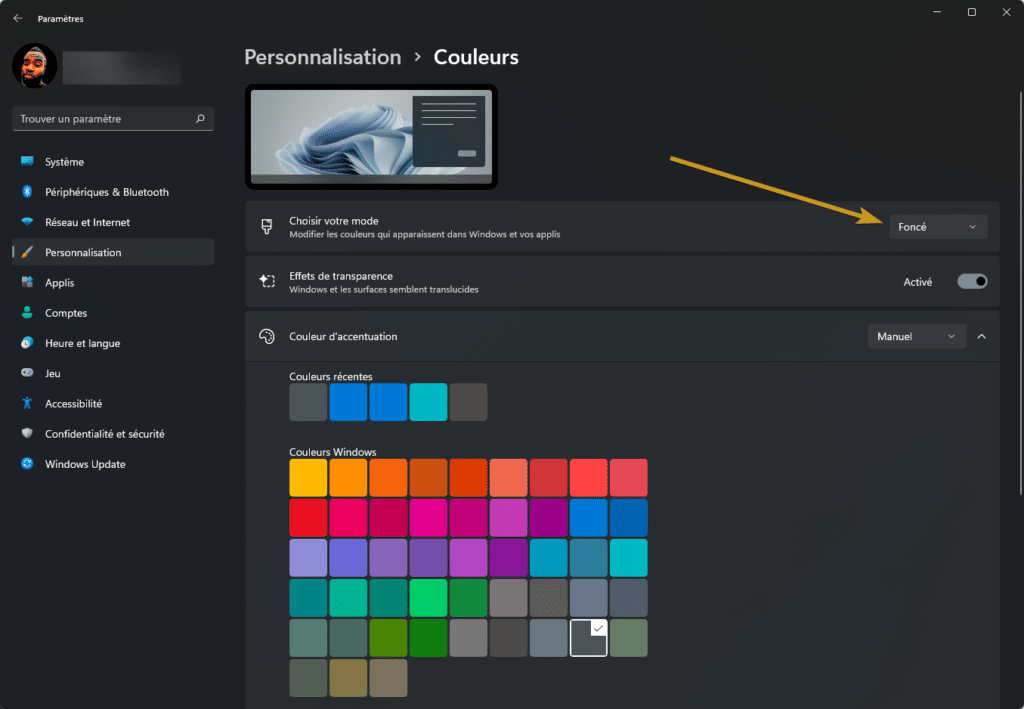
Task: Maximize the Paramètres window
Action: click(x=972, y=12)
